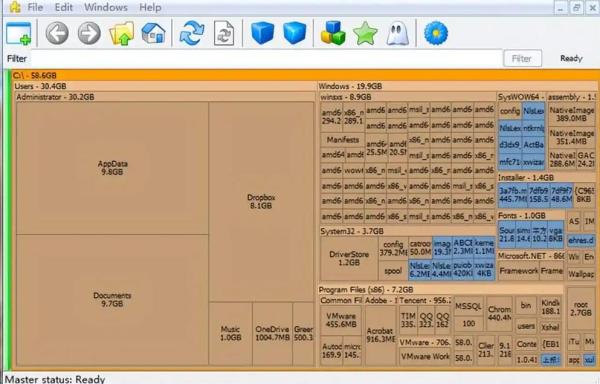Go back with the left arrow icon
The width and height of the screenshot is (600, 384).
57,33
